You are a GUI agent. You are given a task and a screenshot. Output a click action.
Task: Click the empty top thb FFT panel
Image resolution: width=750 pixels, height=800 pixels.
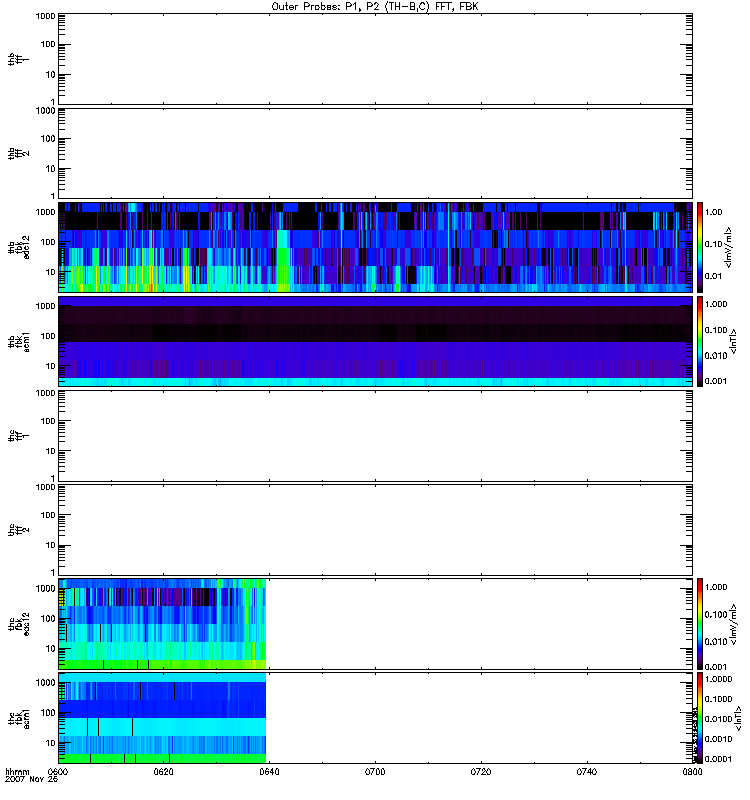point(375,58)
